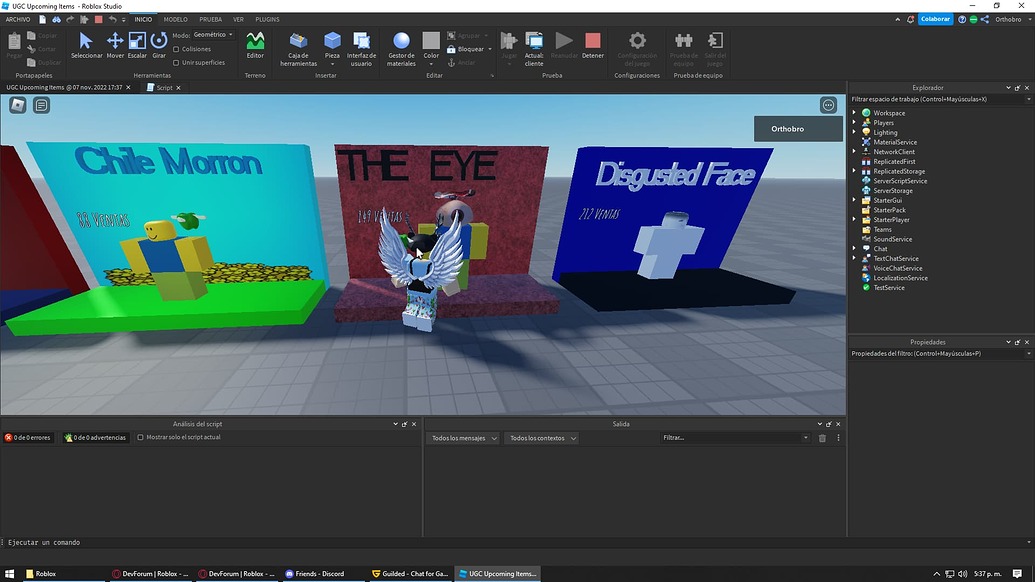Expand the Workspace tree node
This screenshot has height=582, width=1035.
click(854, 113)
